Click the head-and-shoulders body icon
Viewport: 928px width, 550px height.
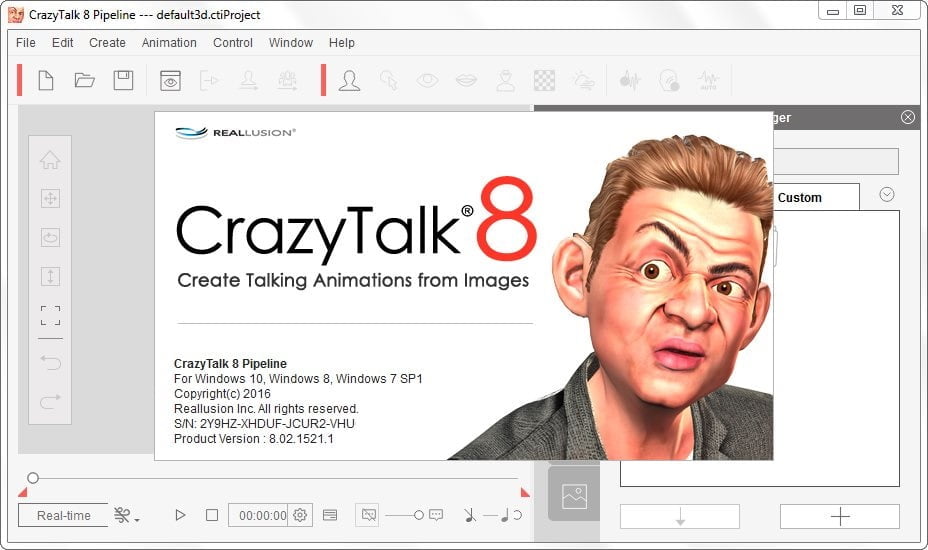point(505,81)
